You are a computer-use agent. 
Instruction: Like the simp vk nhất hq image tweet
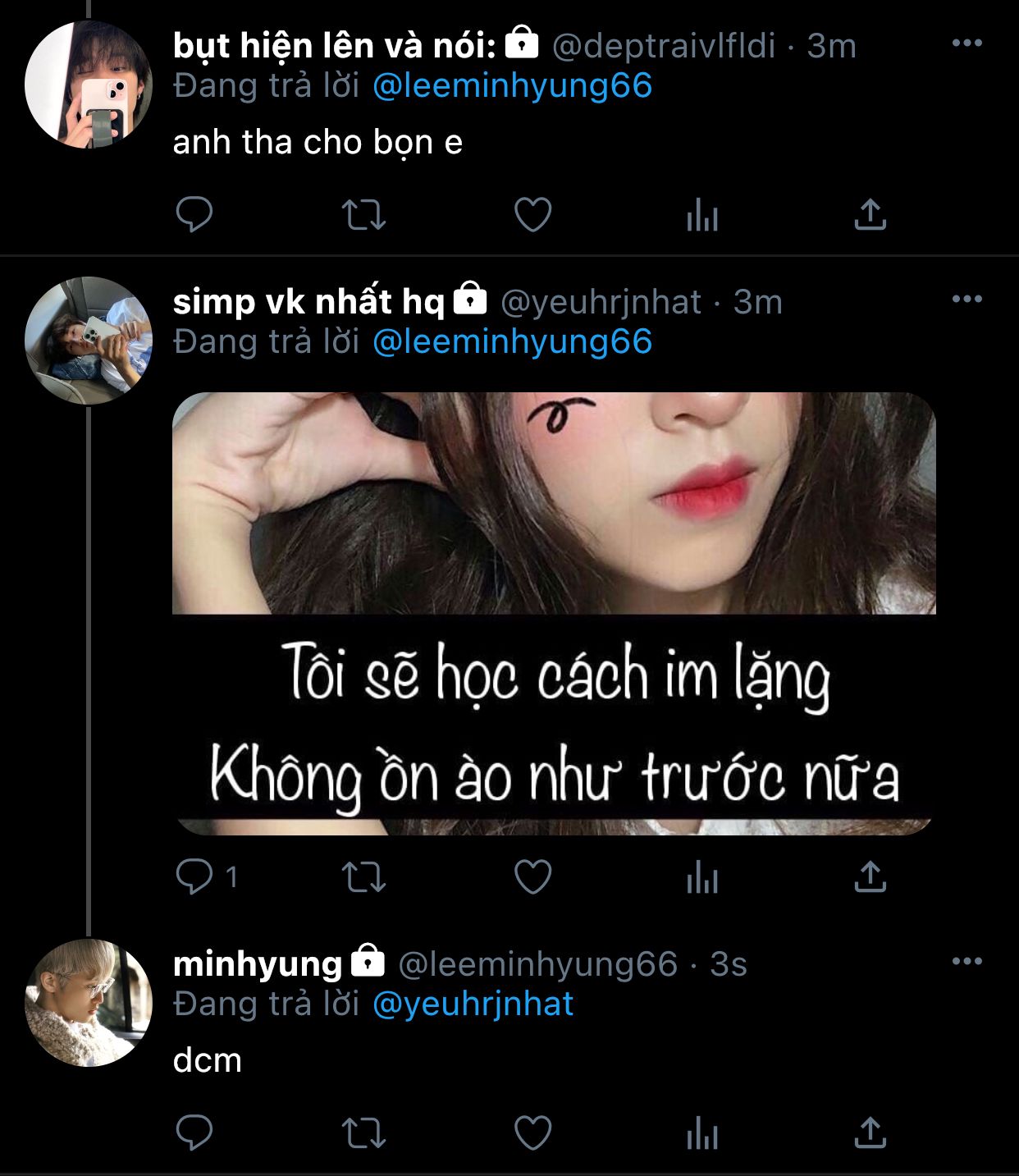coord(532,876)
